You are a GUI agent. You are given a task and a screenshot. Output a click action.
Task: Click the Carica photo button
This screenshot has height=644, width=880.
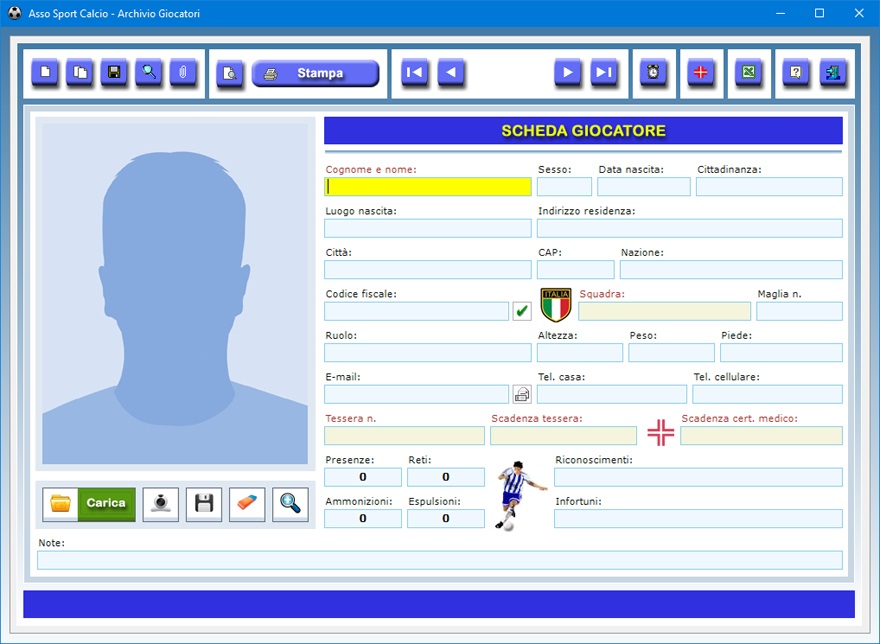tap(89, 504)
